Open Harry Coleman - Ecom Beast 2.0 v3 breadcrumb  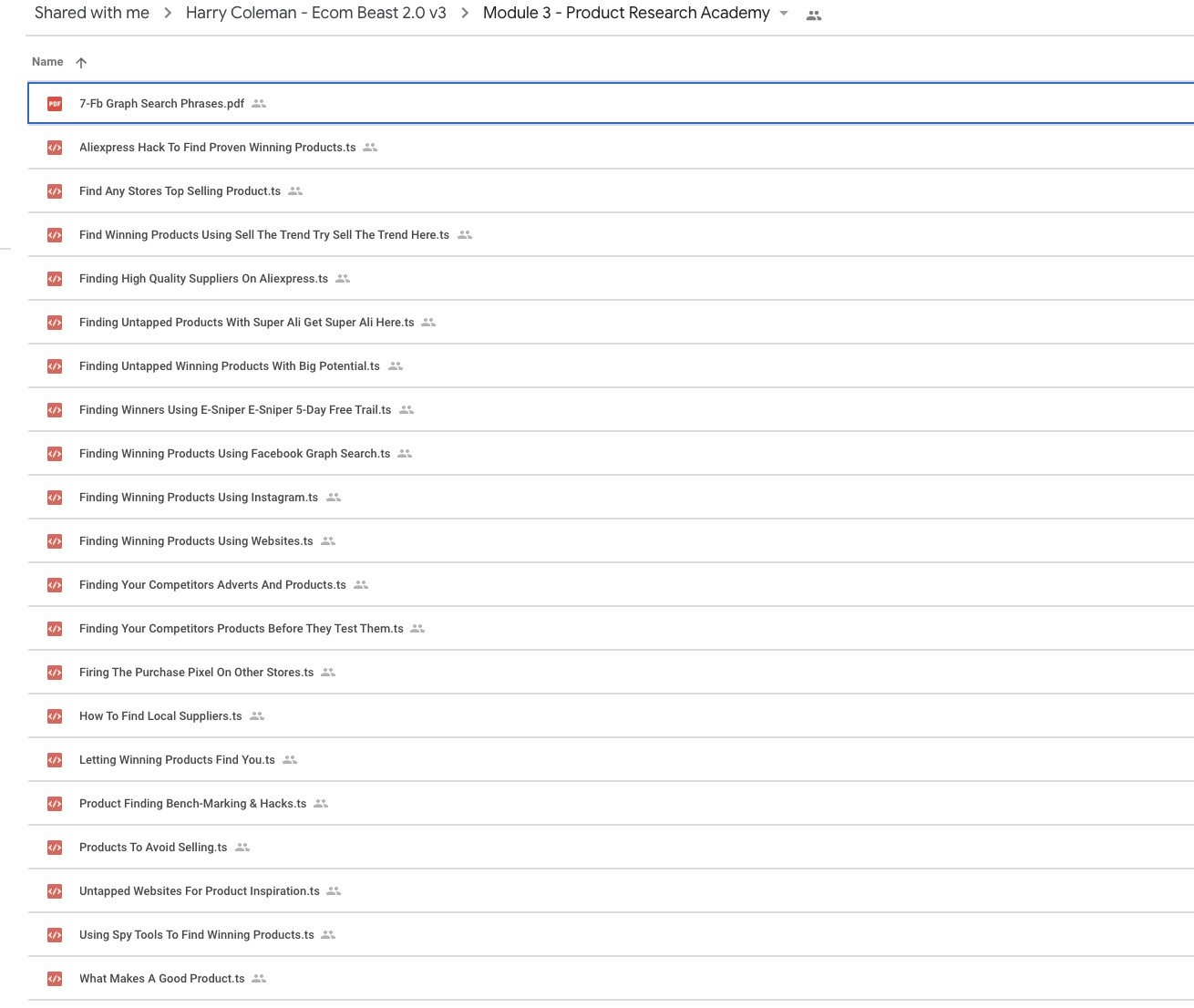click(x=316, y=13)
